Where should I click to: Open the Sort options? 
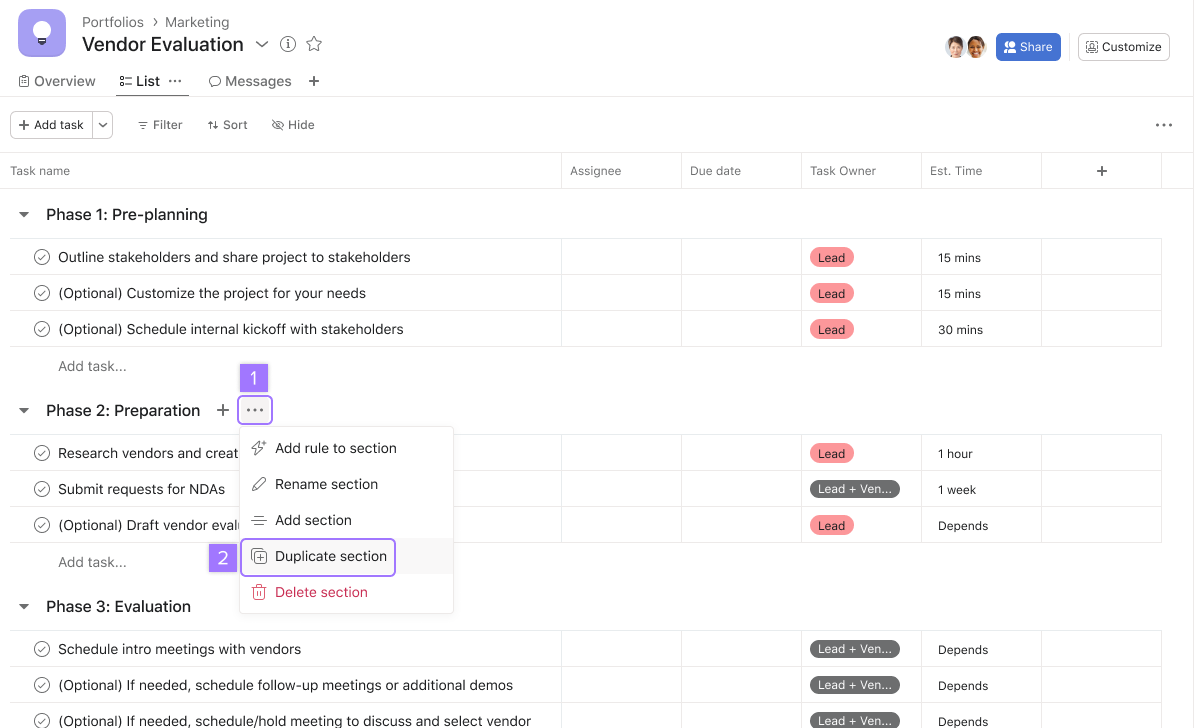point(227,124)
